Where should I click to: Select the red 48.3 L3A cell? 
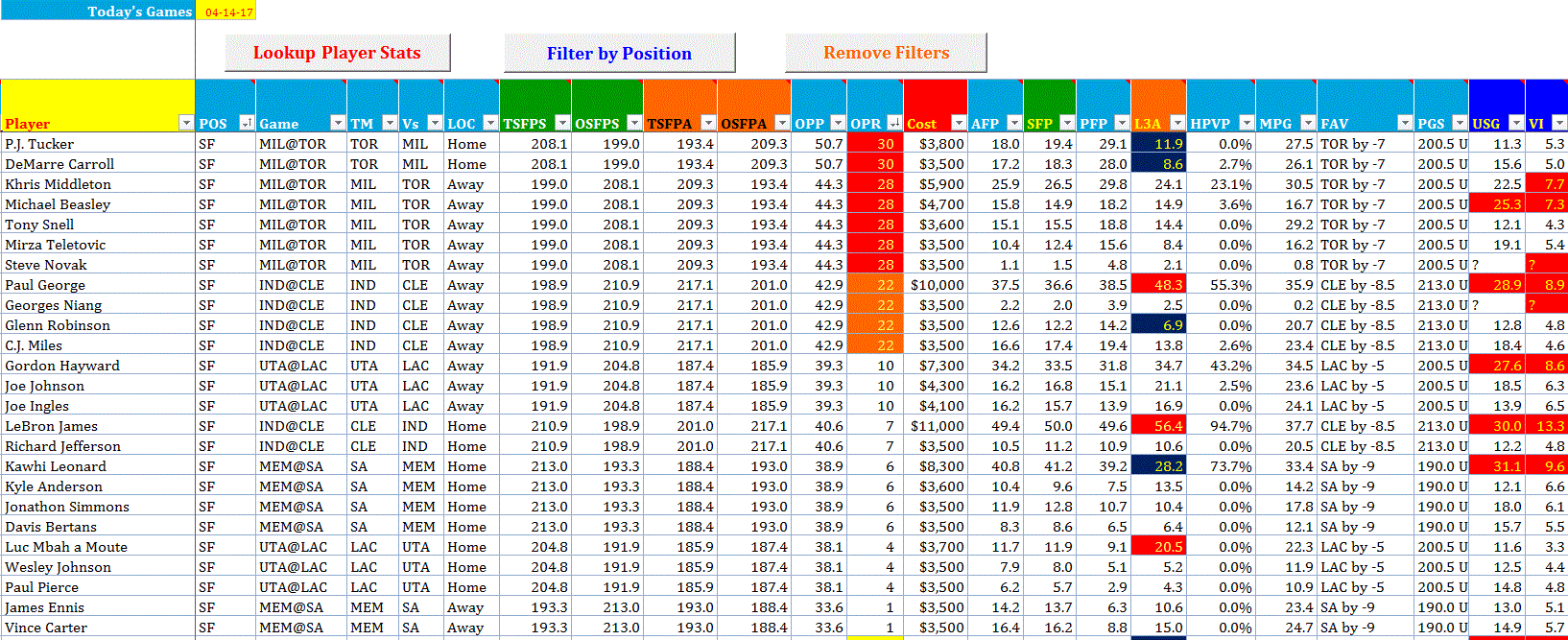point(1159,285)
